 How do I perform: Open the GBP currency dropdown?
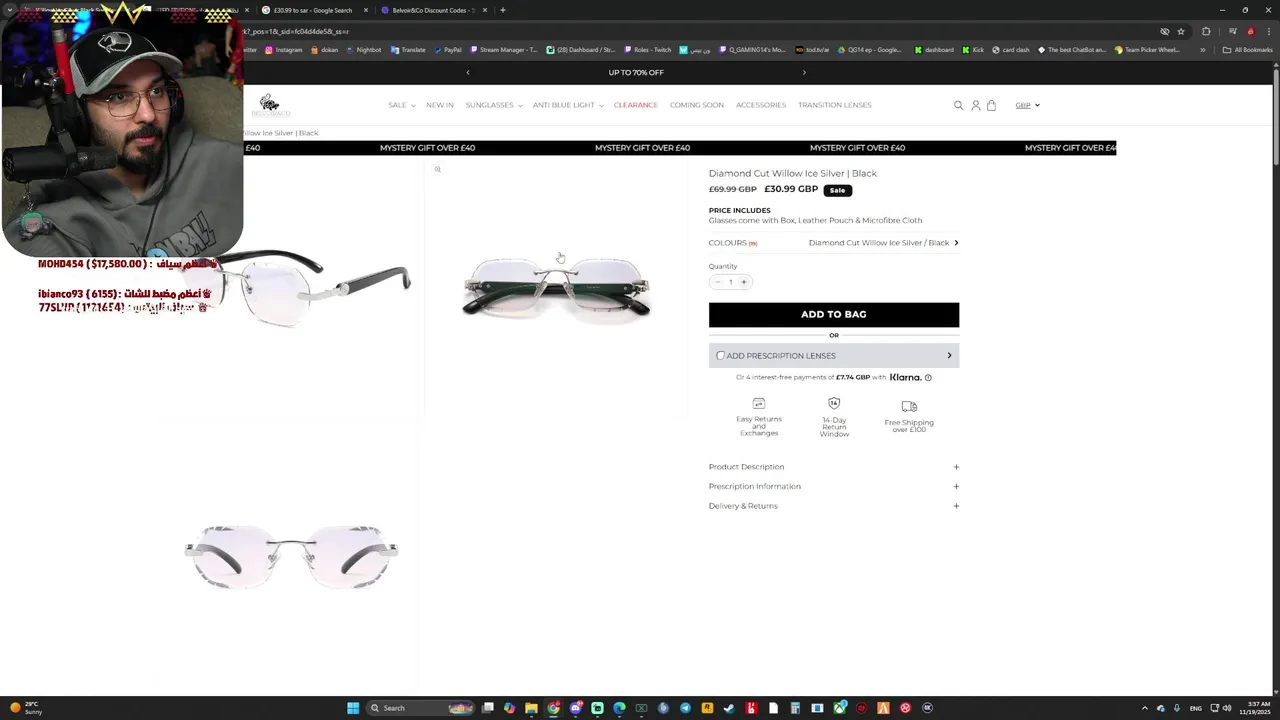[1027, 105]
